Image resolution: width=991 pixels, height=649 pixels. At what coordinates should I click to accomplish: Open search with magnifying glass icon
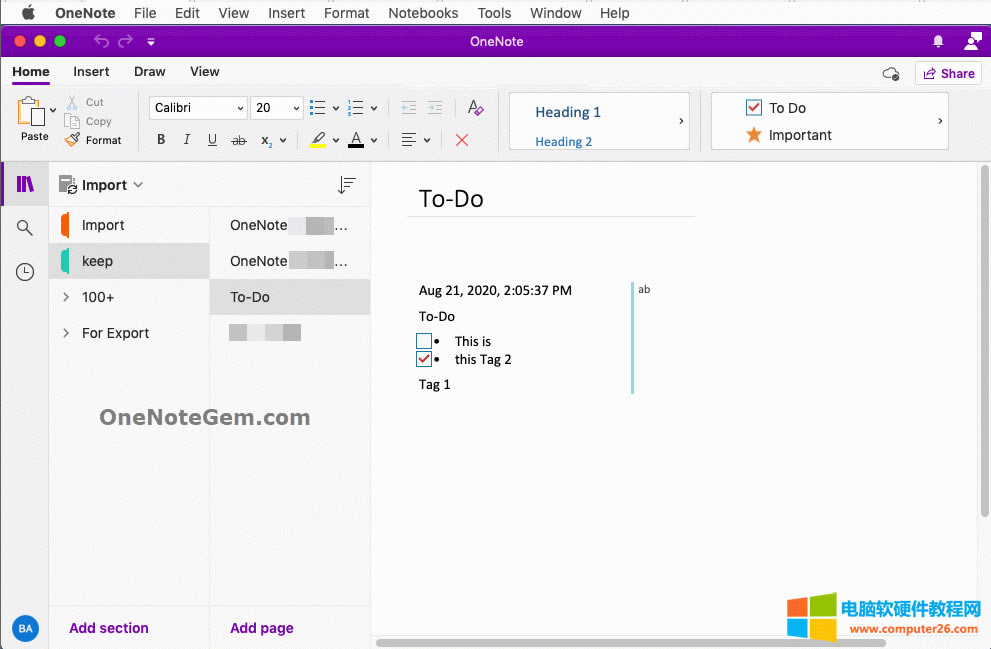pos(25,228)
